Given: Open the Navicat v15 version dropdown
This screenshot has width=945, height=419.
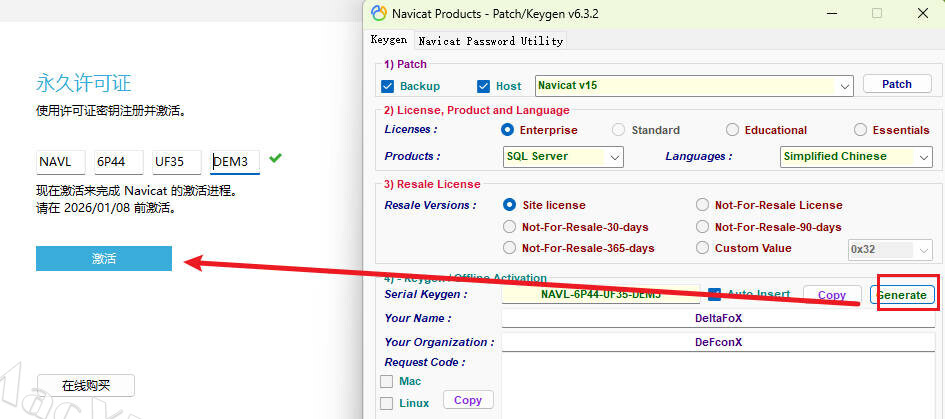Looking at the screenshot, I should [845, 86].
